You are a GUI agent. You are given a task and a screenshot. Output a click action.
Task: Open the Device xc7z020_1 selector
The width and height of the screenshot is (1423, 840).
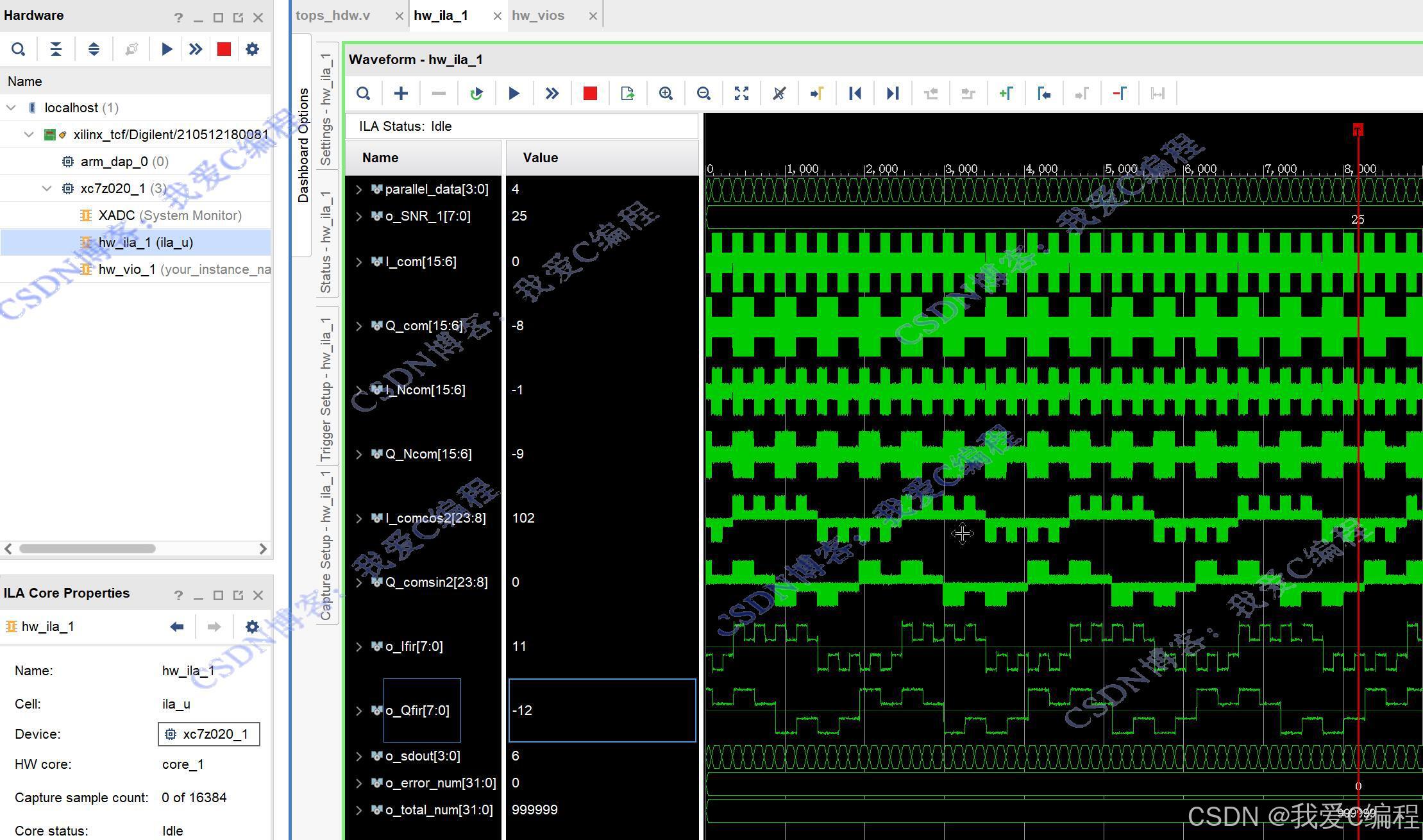(209, 734)
